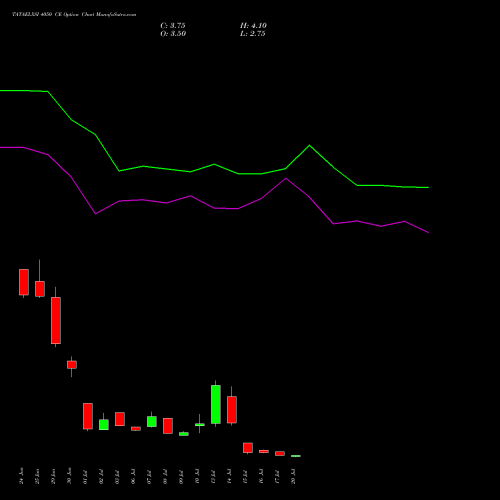Click the purple indicator line
Image resolution: width=500 pixels, height=500 pixels.
pos(214,208)
